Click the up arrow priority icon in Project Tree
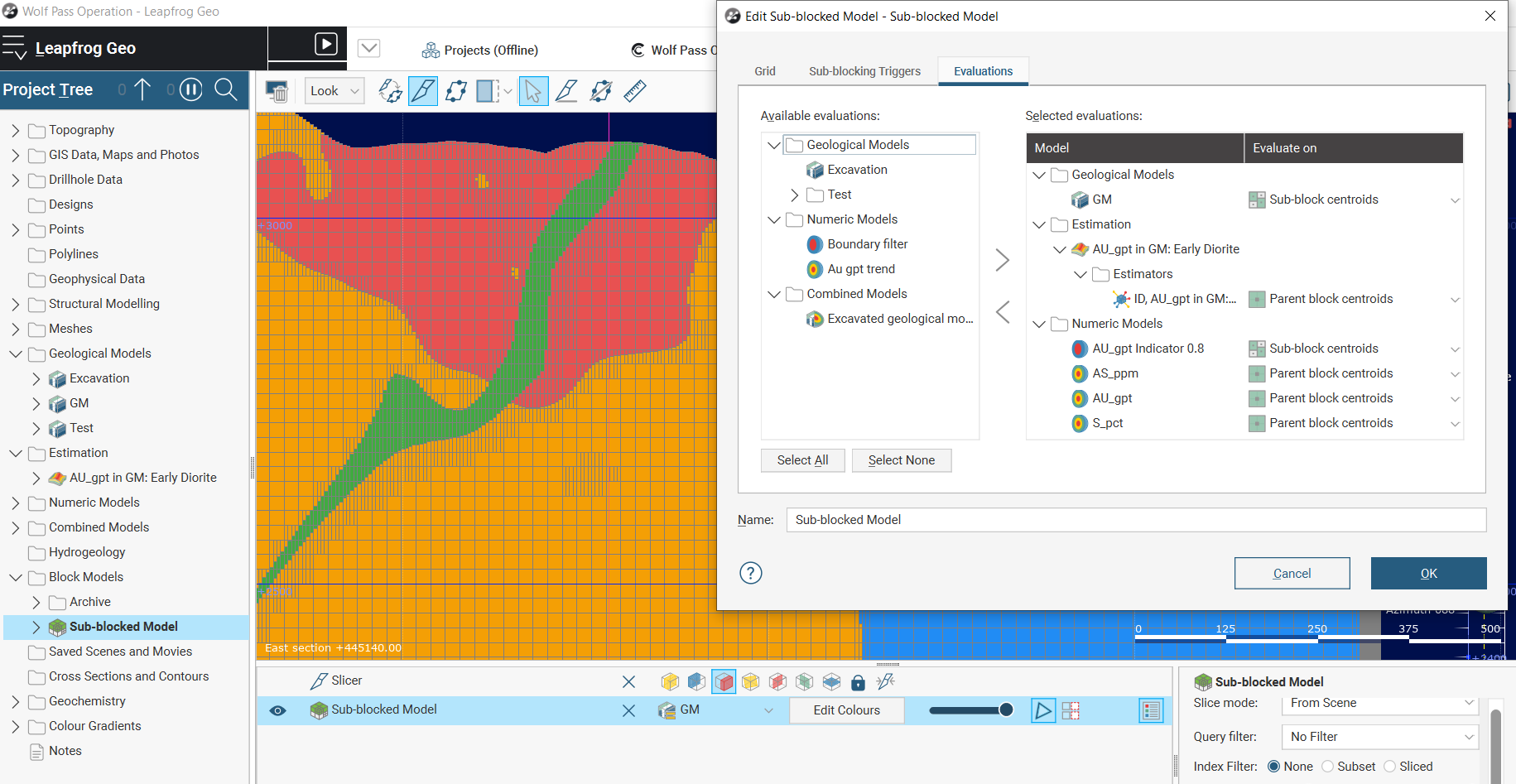The width and height of the screenshot is (1516, 784). [142, 89]
